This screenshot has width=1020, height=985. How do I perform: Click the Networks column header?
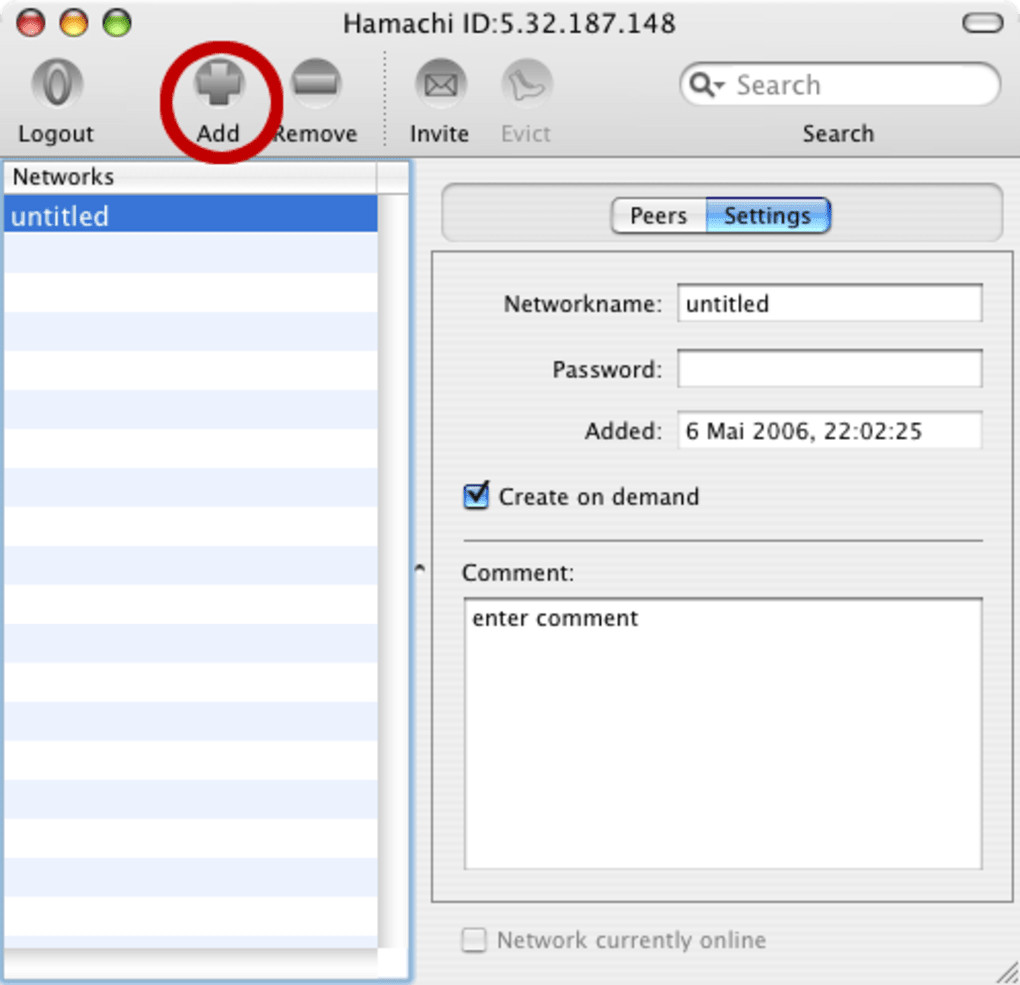tap(190, 177)
